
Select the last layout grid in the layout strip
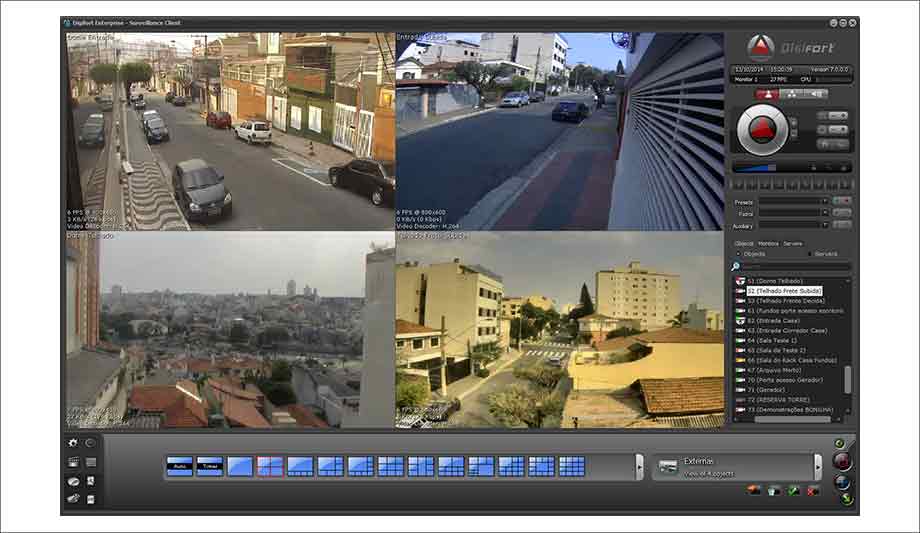pyautogui.click(x=571, y=466)
